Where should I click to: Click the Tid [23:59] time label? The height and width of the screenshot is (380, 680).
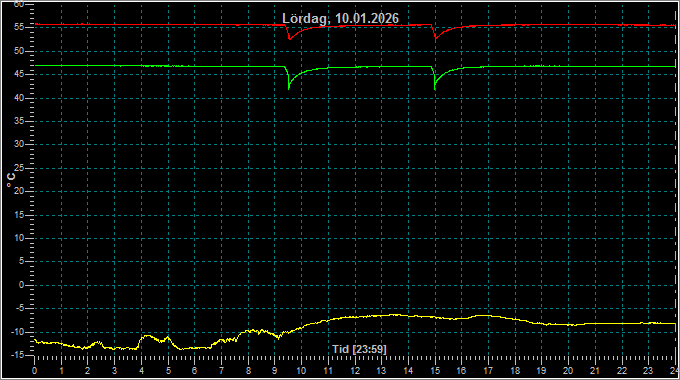point(359,349)
